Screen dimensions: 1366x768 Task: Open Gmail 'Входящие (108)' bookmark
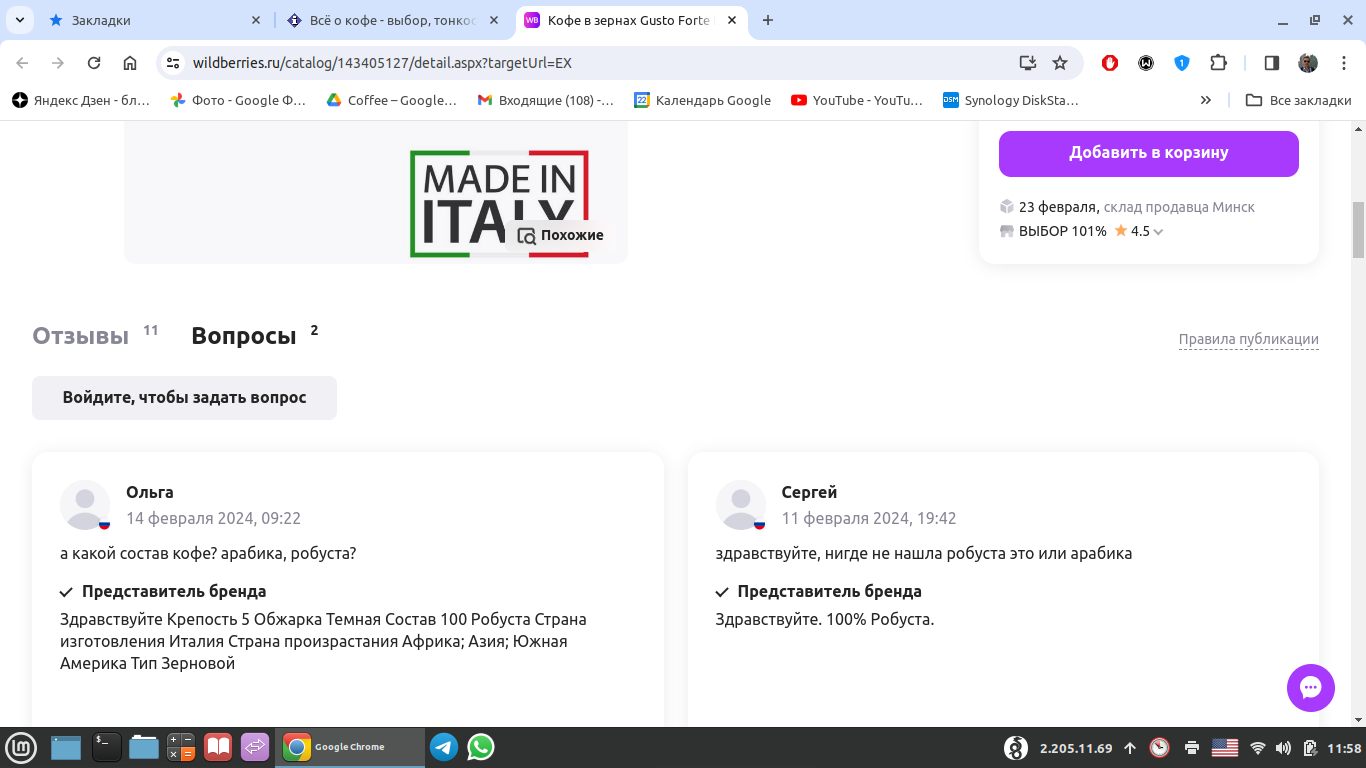[546, 100]
